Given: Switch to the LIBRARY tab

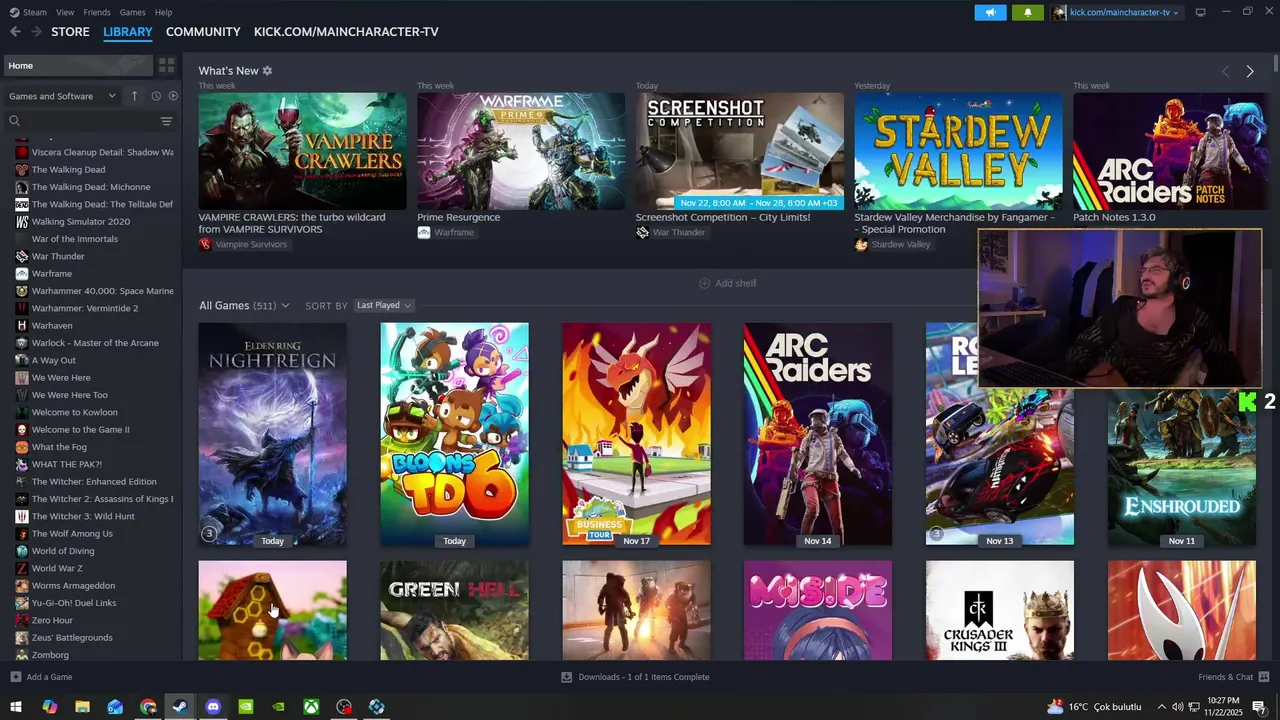Looking at the screenshot, I should coord(128,32).
